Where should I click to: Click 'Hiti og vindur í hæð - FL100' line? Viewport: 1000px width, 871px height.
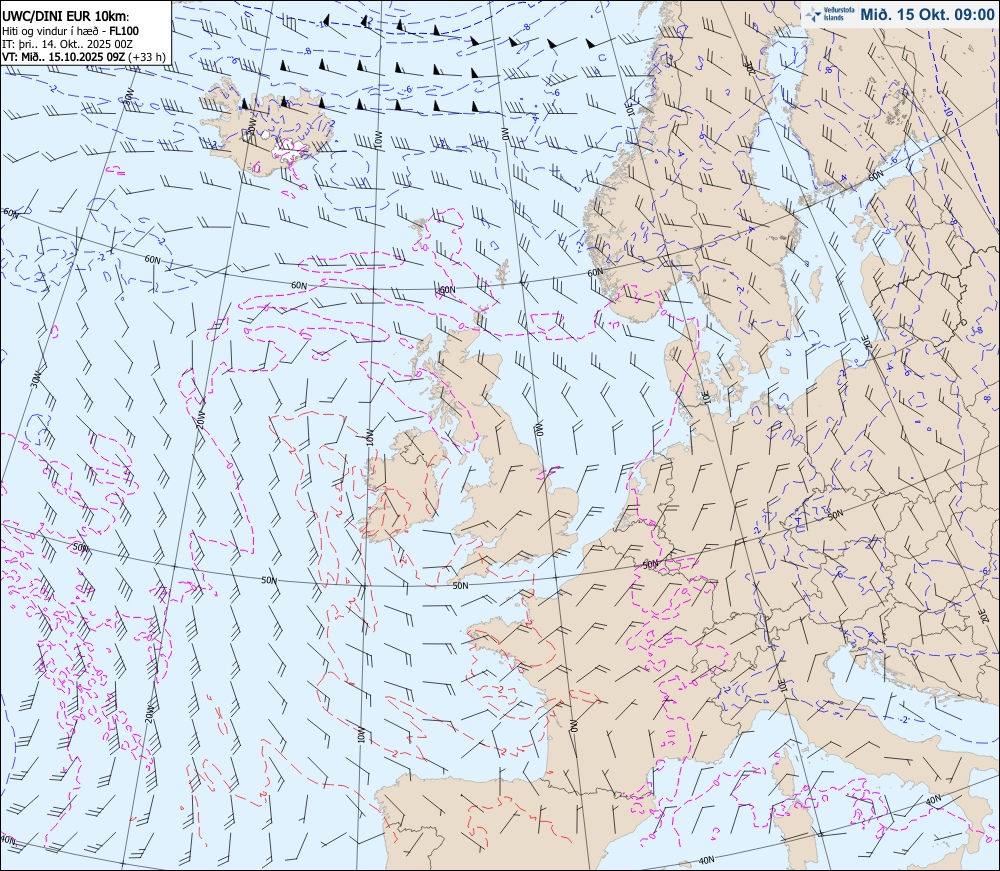(70, 31)
